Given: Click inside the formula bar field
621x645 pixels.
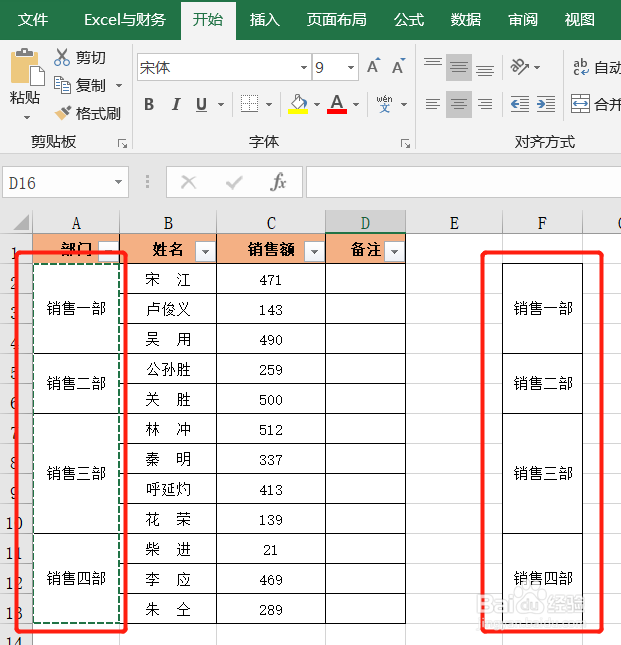Looking at the screenshot, I should pos(463,182).
